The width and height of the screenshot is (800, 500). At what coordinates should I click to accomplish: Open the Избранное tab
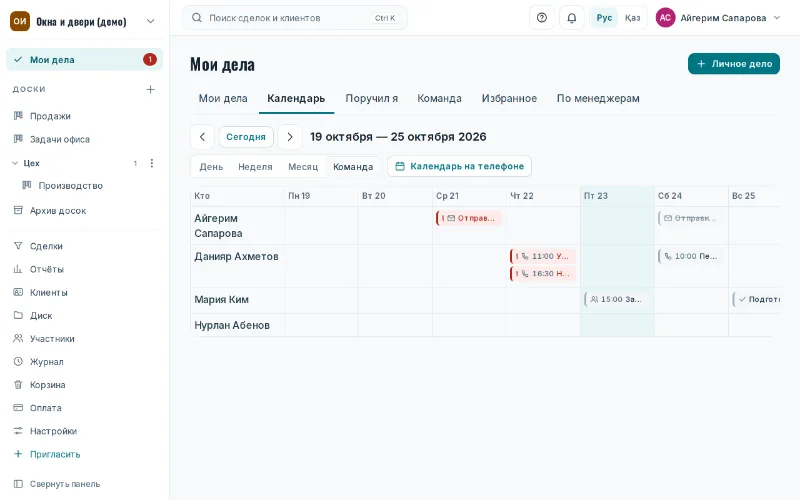pyautogui.click(x=509, y=98)
